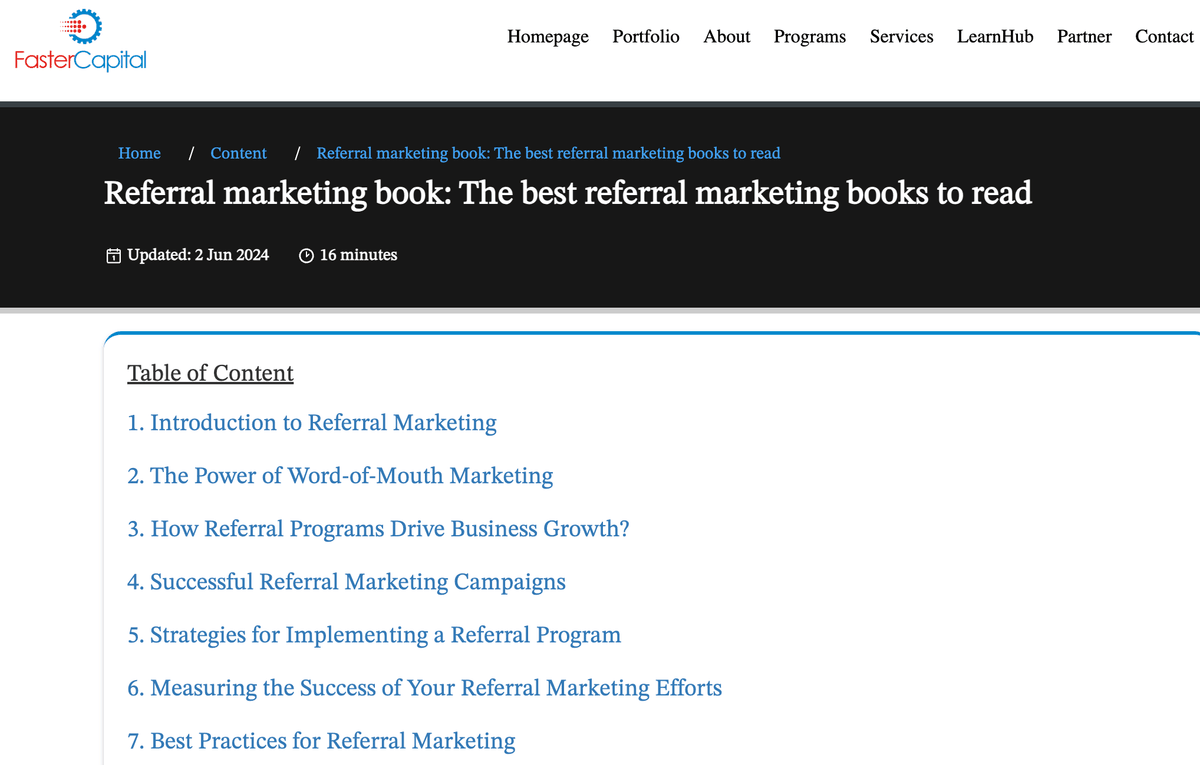Visit LearnHub from the top menu
Viewport: 1200px width, 765px height.
(x=995, y=37)
